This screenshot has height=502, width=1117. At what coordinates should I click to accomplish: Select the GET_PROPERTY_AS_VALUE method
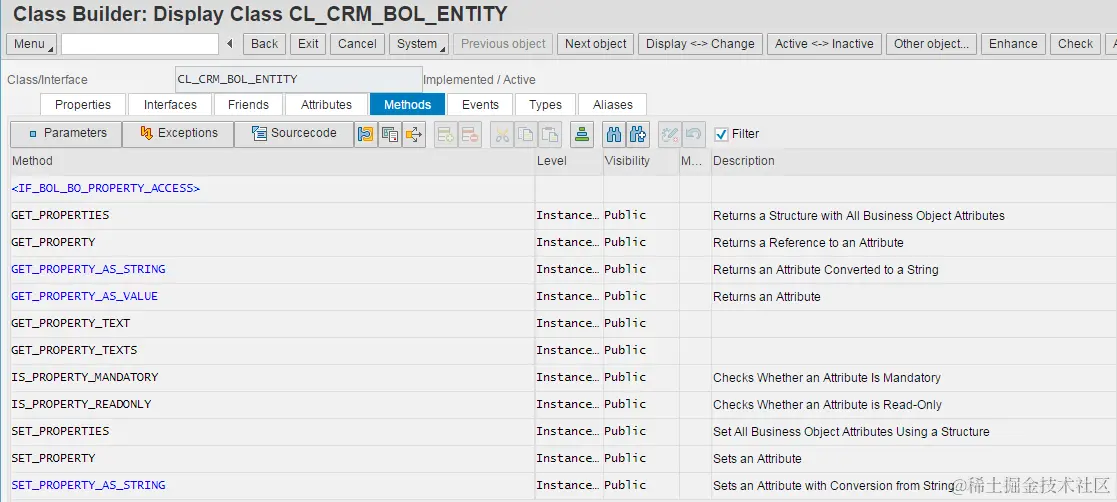tap(85, 296)
